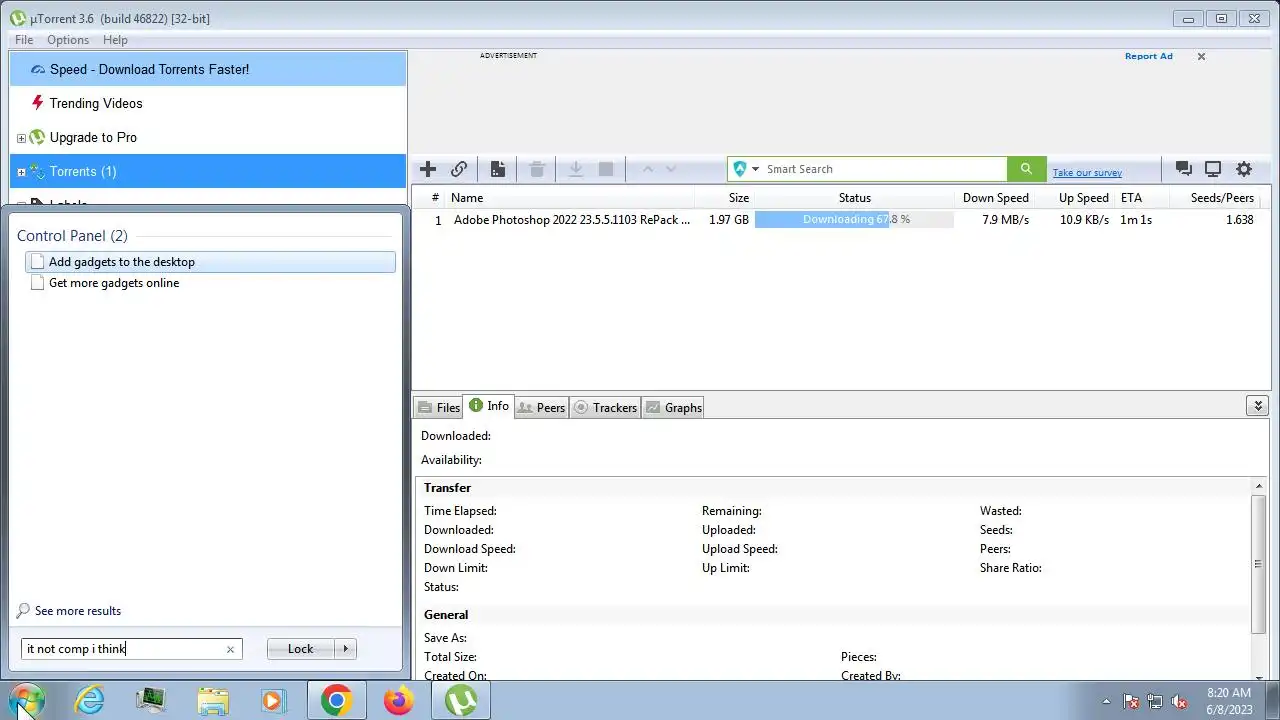
Task: Click the Move Up Queue arrow
Action: pyautogui.click(x=647, y=169)
